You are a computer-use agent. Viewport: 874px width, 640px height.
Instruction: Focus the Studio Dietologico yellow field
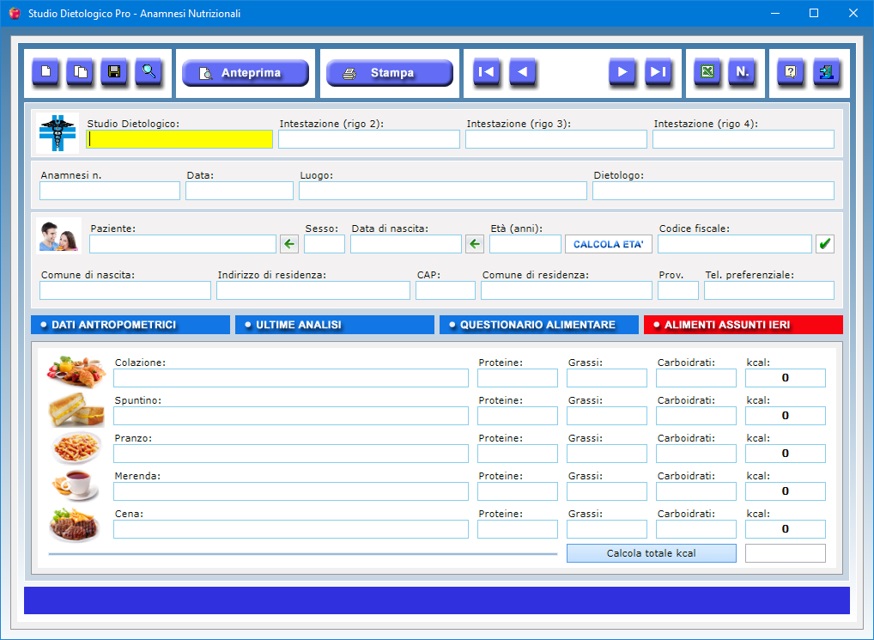click(179, 139)
